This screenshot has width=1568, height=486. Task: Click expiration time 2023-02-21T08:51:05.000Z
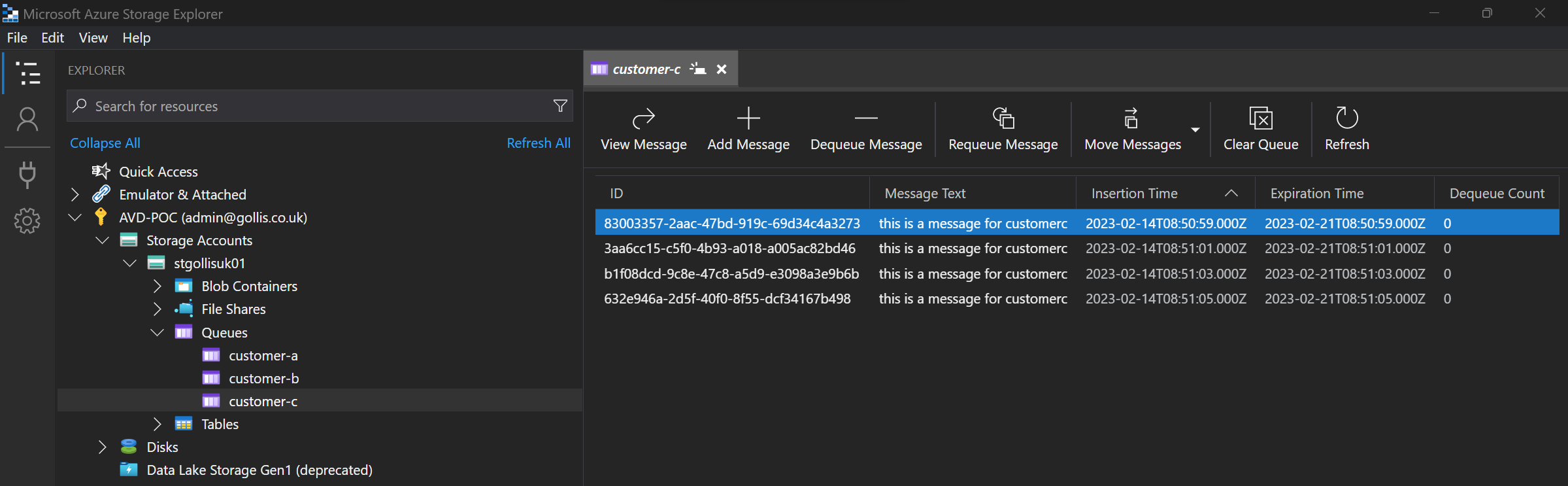pos(1345,299)
